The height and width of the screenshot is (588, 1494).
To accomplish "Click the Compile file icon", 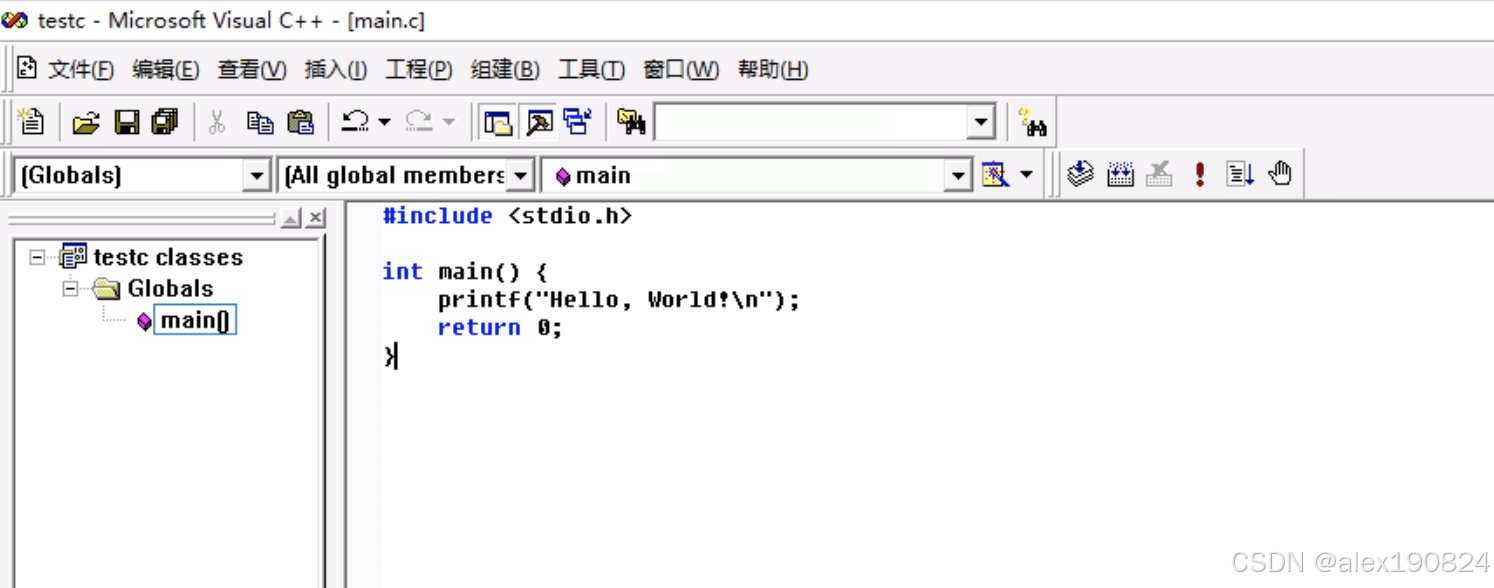I will click(1080, 174).
